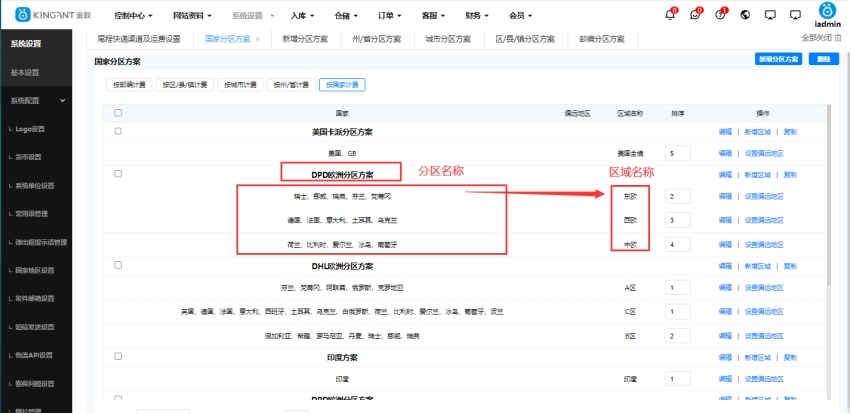Check the 印度方案 checkbox
Viewport: 851px width, 414px height.
point(118,356)
